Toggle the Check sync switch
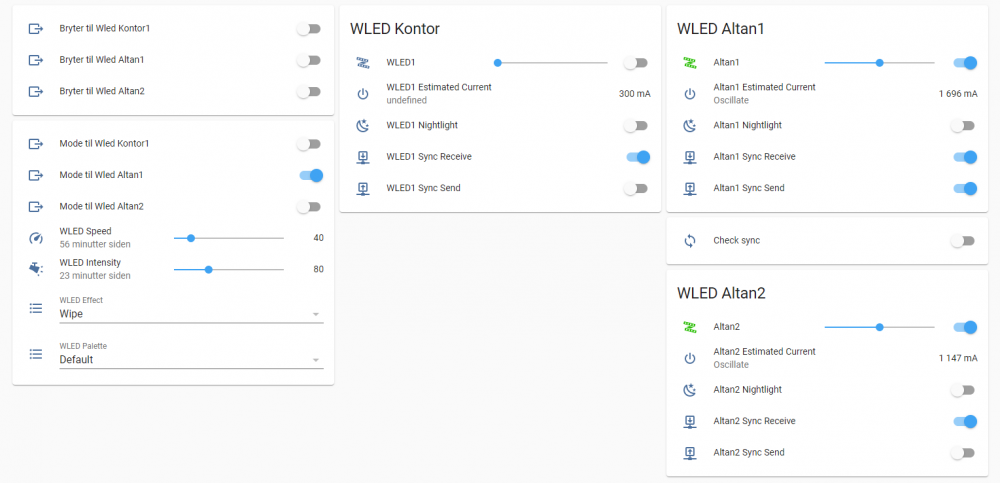The image size is (1000, 483). [x=961, y=241]
